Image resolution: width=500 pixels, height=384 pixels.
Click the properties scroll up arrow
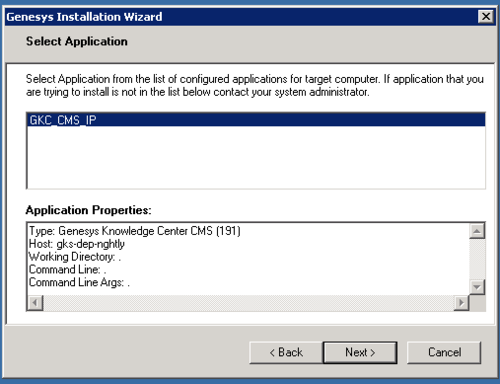pos(477,231)
